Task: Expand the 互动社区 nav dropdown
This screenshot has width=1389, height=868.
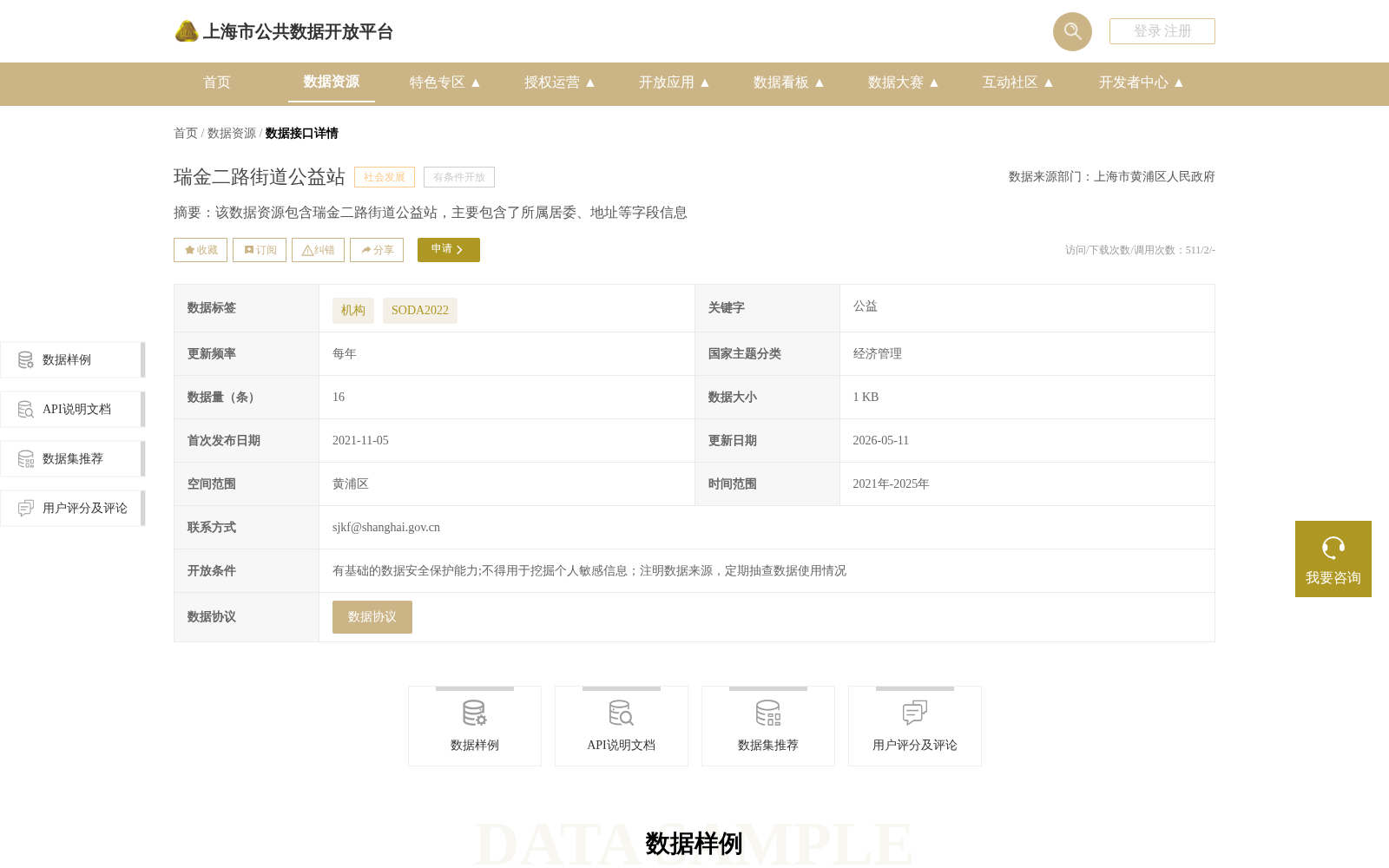Action: (1018, 82)
